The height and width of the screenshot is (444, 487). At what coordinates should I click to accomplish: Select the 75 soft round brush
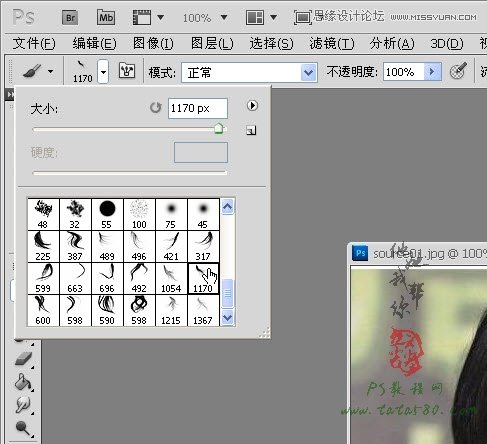click(x=171, y=214)
